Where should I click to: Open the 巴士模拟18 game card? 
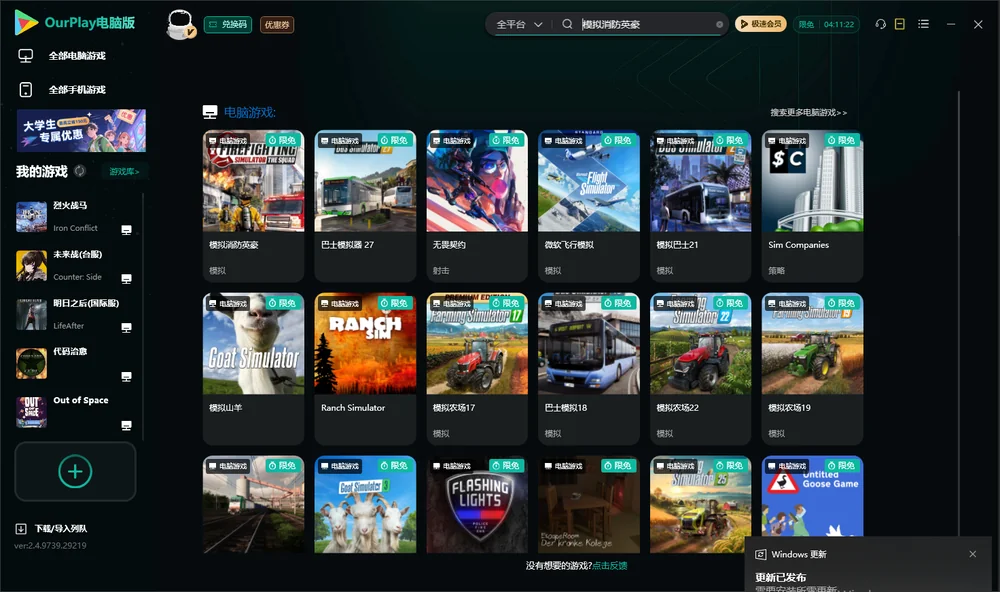coord(589,369)
